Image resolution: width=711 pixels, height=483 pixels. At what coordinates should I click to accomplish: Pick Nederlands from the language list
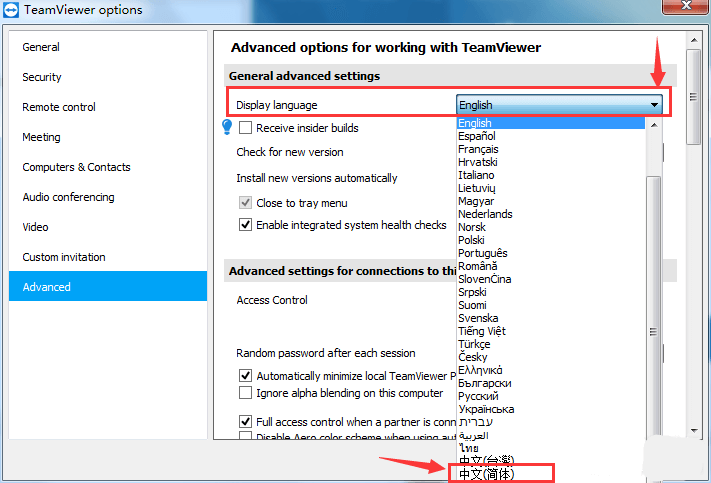[550, 214]
